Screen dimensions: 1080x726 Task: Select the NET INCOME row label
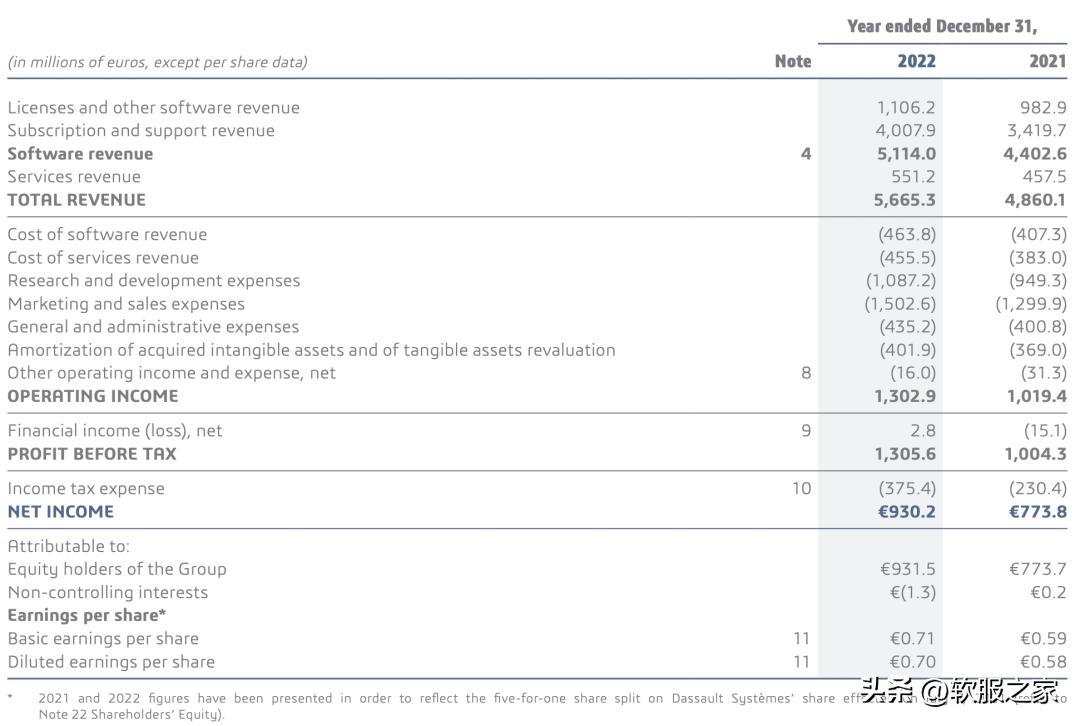pyautogui.click(x=60, y=511)
